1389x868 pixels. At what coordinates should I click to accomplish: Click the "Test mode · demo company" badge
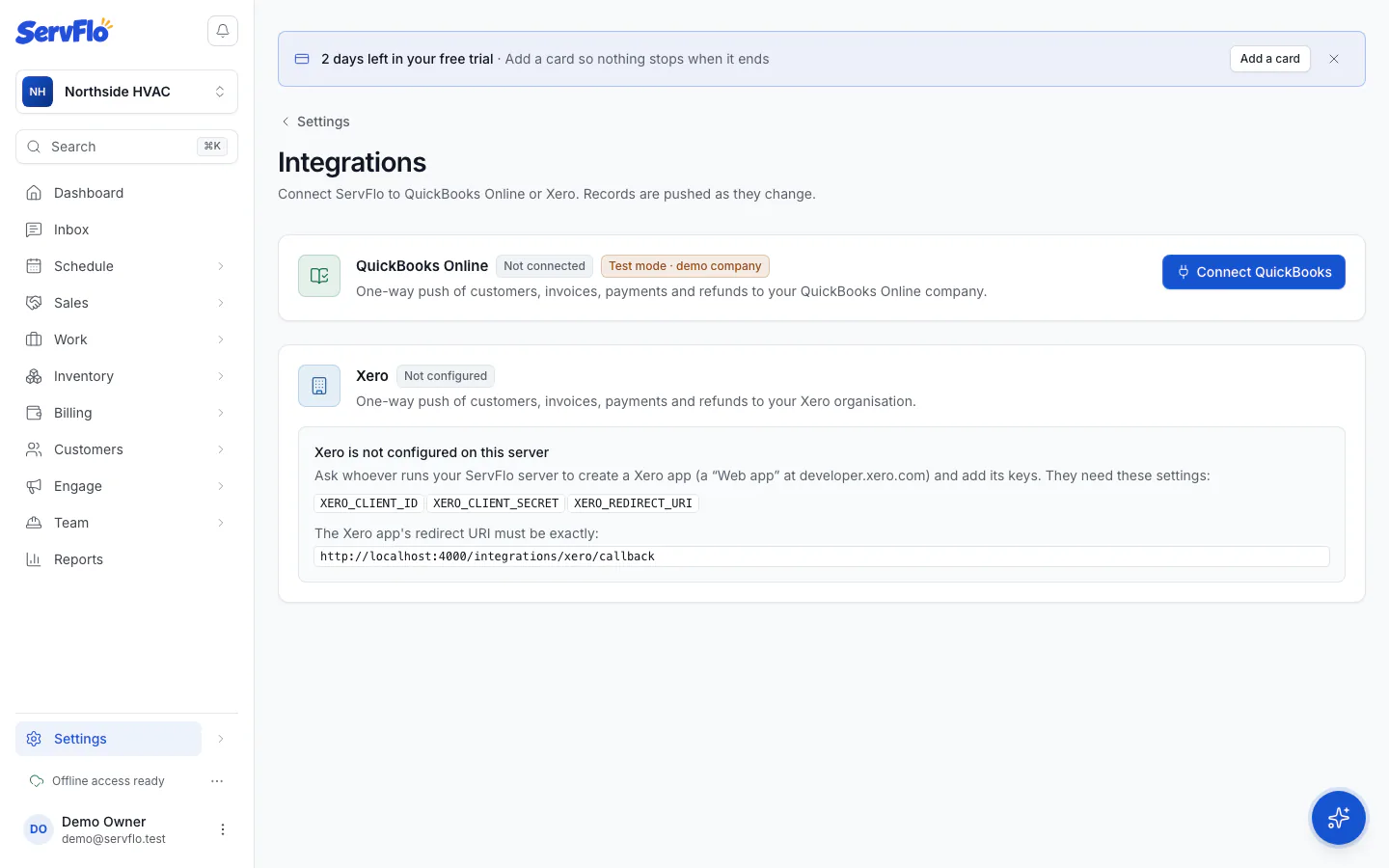(x=685, y=266)
